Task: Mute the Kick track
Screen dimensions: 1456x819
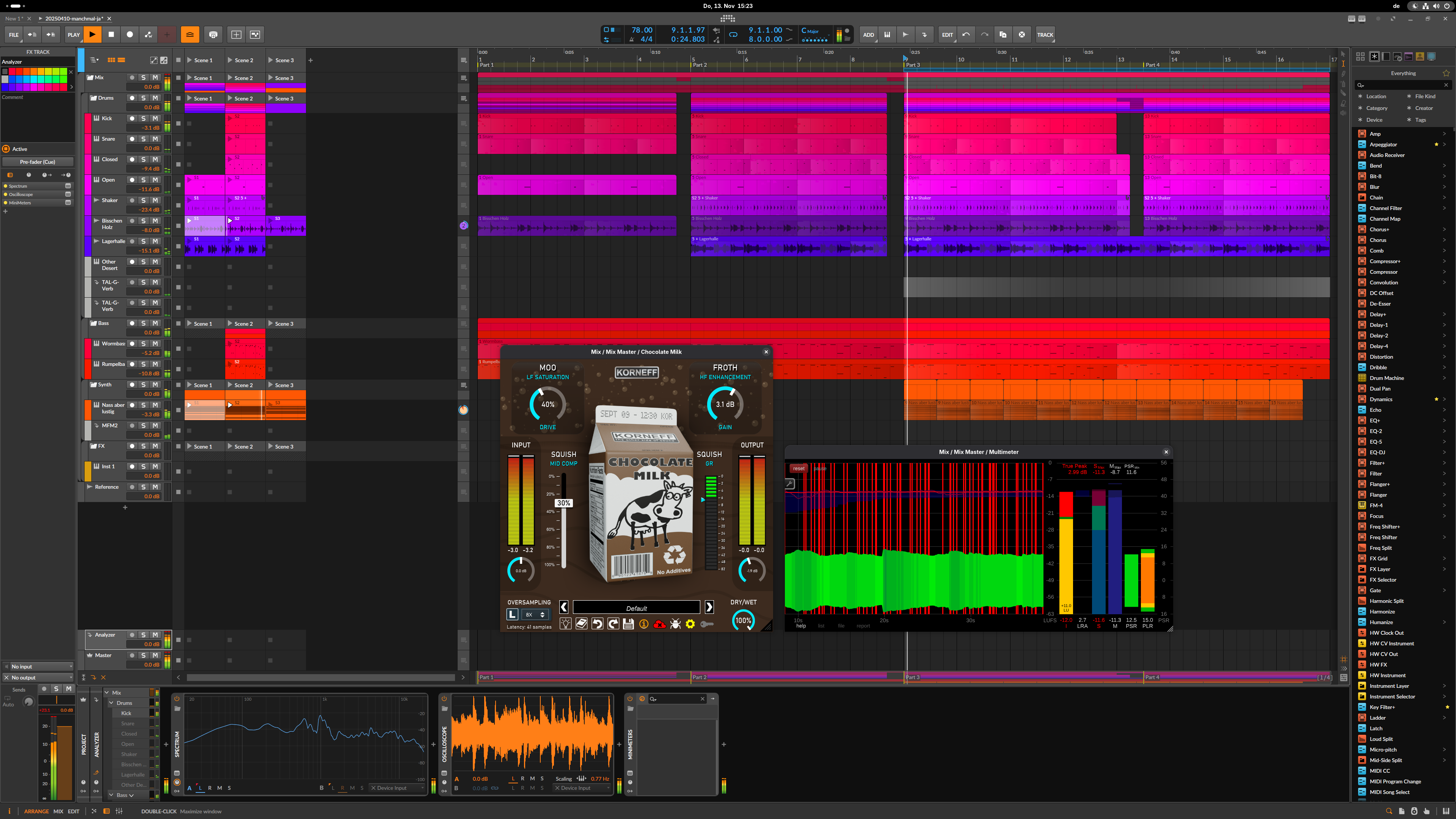Action: coord(155,118)
